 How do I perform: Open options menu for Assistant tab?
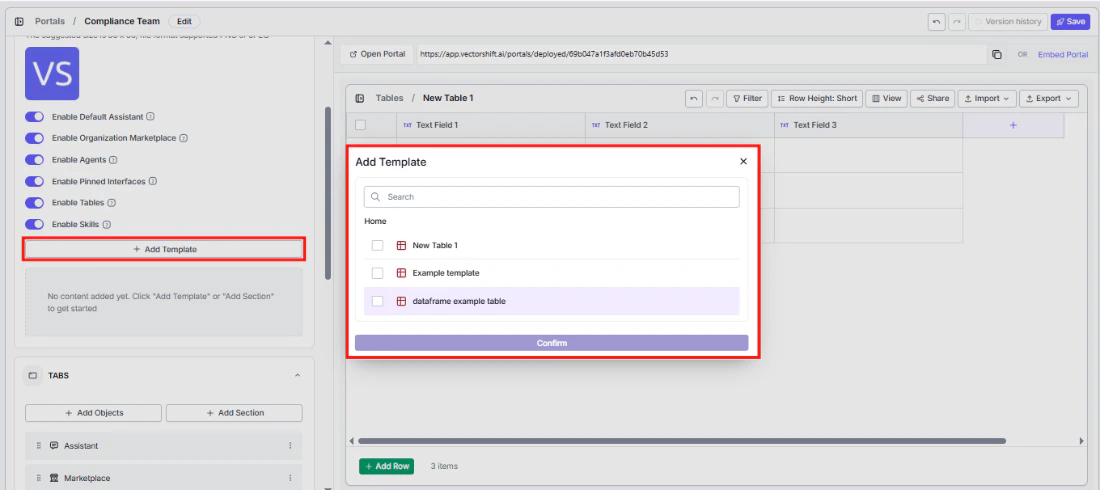pos(290,446)
